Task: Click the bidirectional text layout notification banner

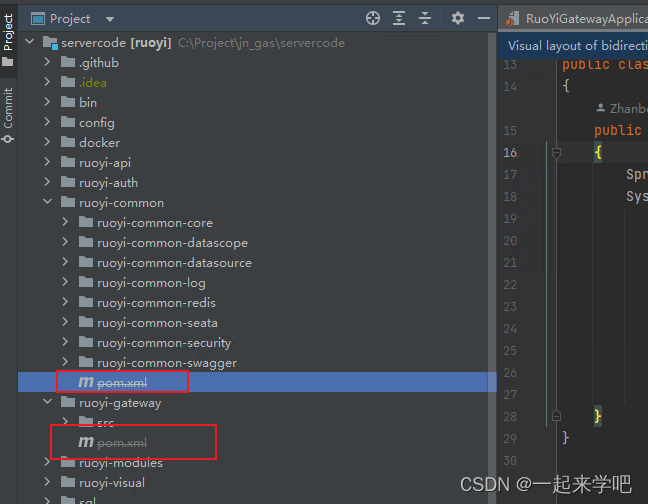Action: coord(573,45)
